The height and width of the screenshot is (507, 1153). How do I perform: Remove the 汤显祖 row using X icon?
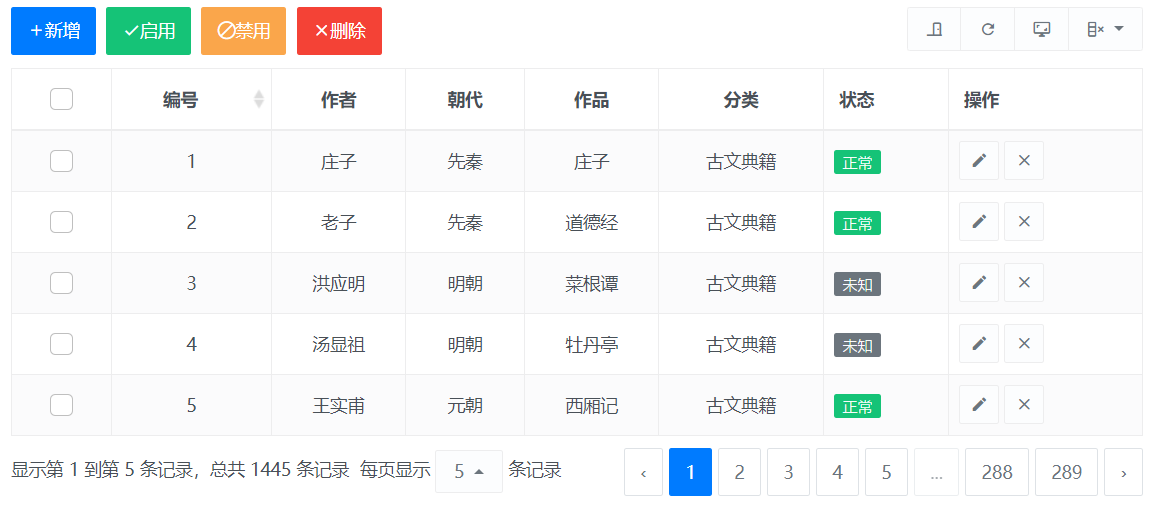click(1024, 344)
